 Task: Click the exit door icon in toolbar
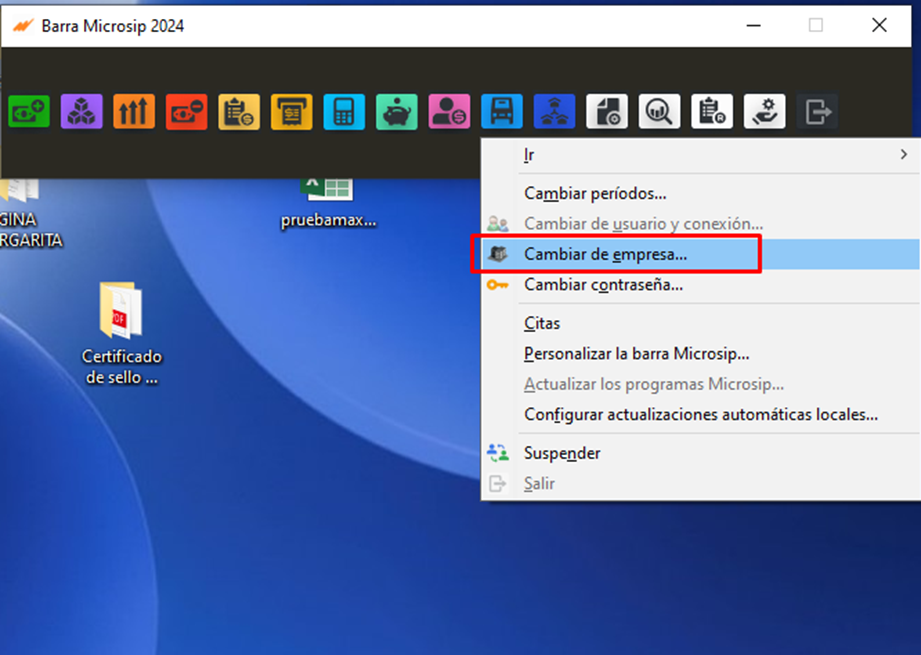click(818, 111)
